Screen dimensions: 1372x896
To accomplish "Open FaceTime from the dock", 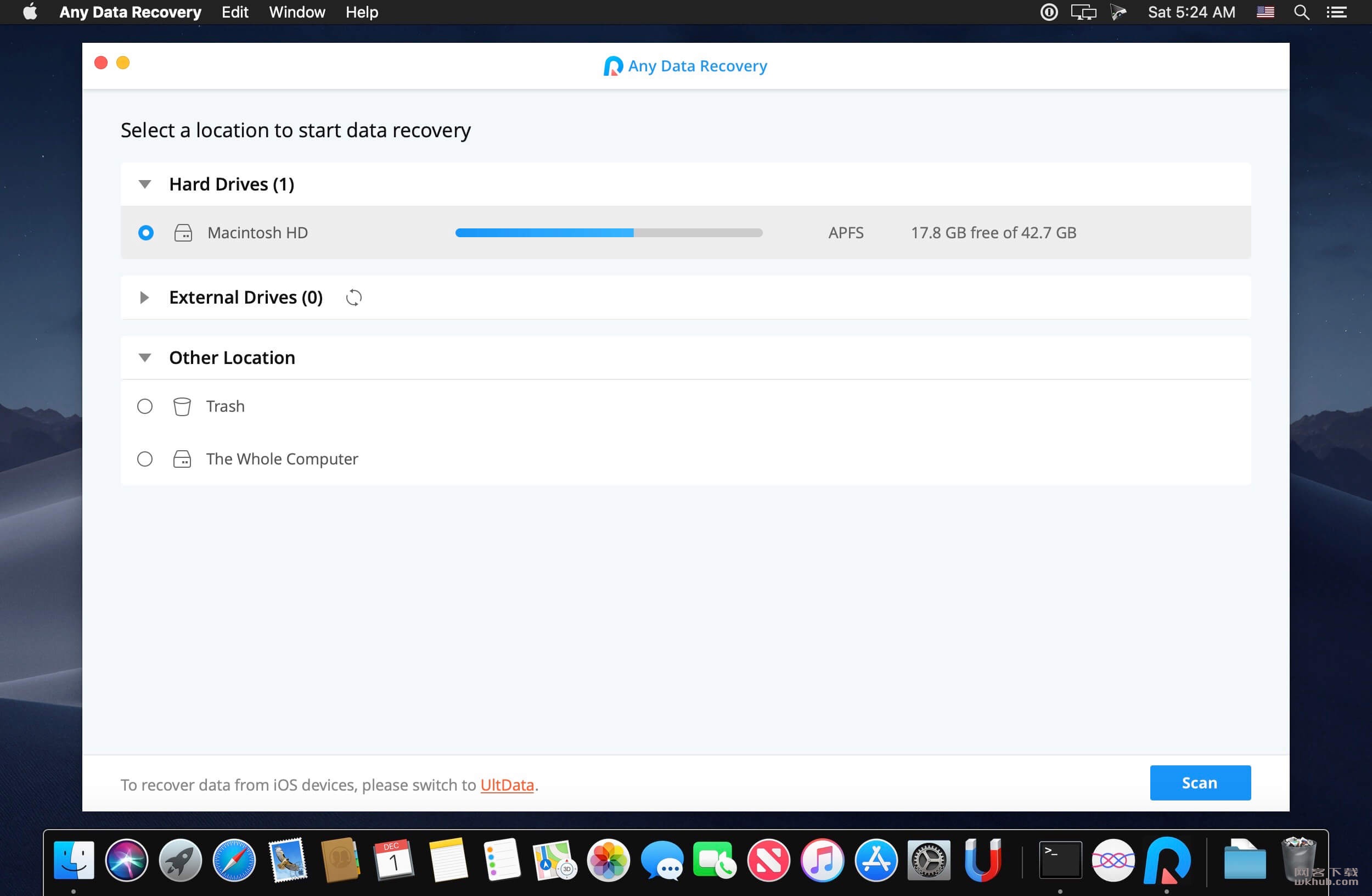I will point(715,860).
